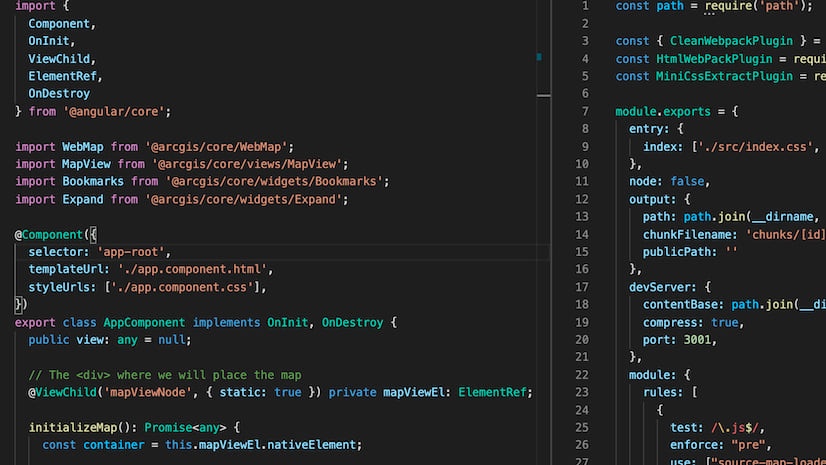Click 'CleanWebpackPlugin' in the right editor
The height and width of the screenshot is (465, 826).
[731, 41]
